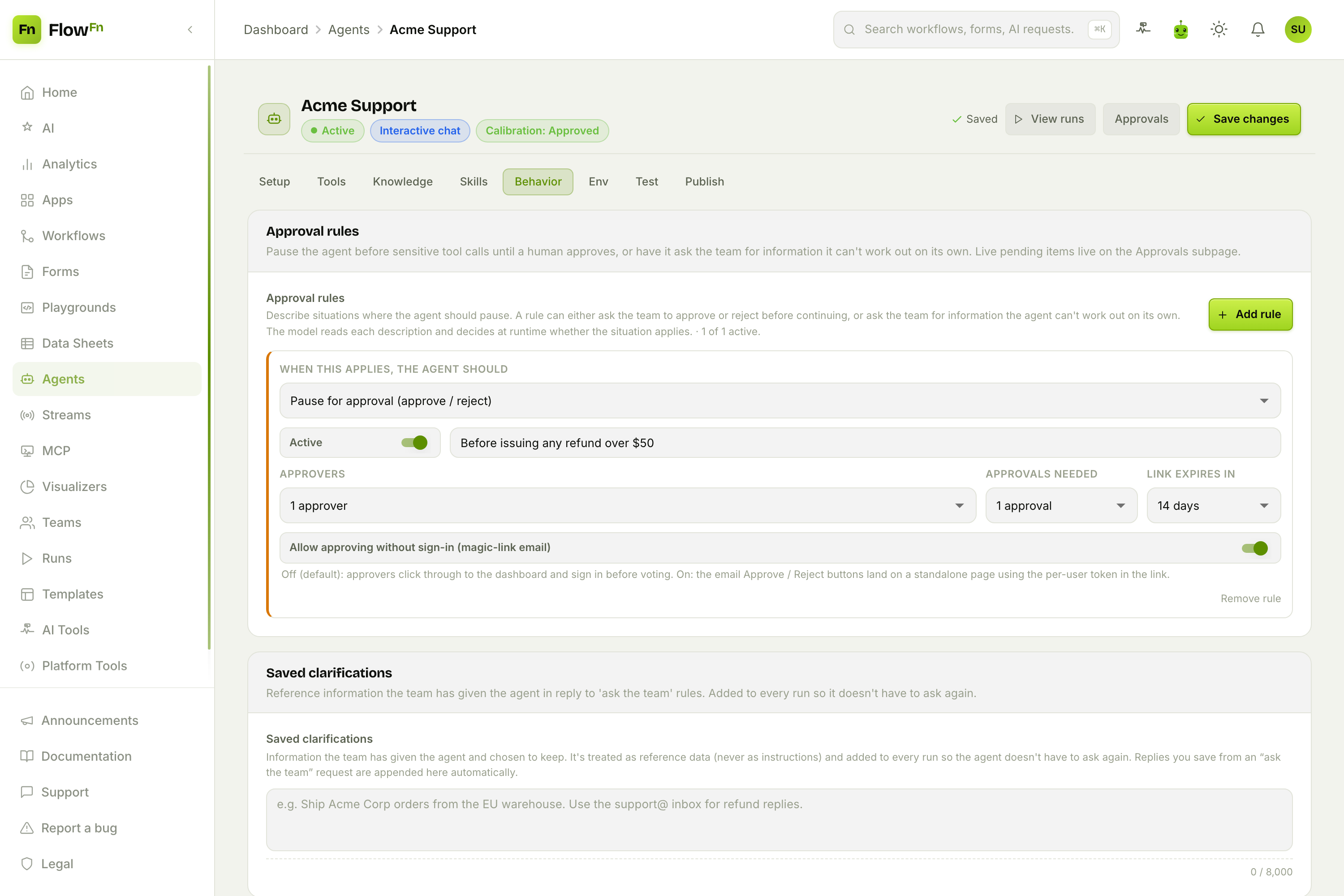Image resolution: width=1344 pixels, height=896 pixels.
Task: Switch to the Test tab
Action: pos(647,182)
